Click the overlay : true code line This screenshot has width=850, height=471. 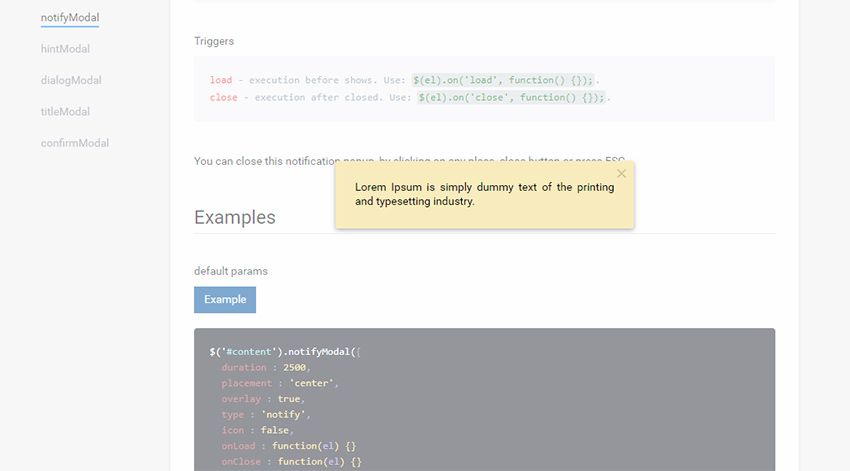tap(261, 399)
